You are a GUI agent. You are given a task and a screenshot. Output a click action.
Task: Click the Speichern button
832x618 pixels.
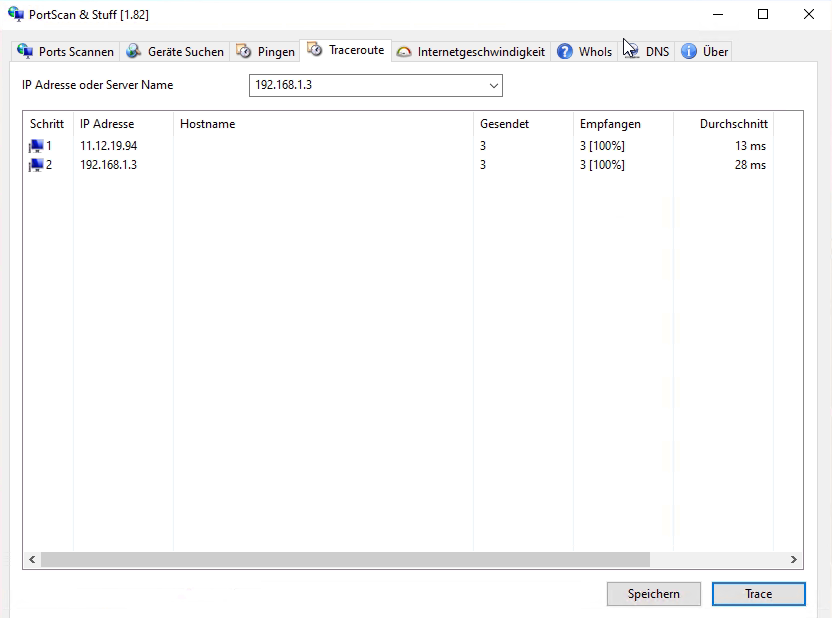(x=653, y=594)
